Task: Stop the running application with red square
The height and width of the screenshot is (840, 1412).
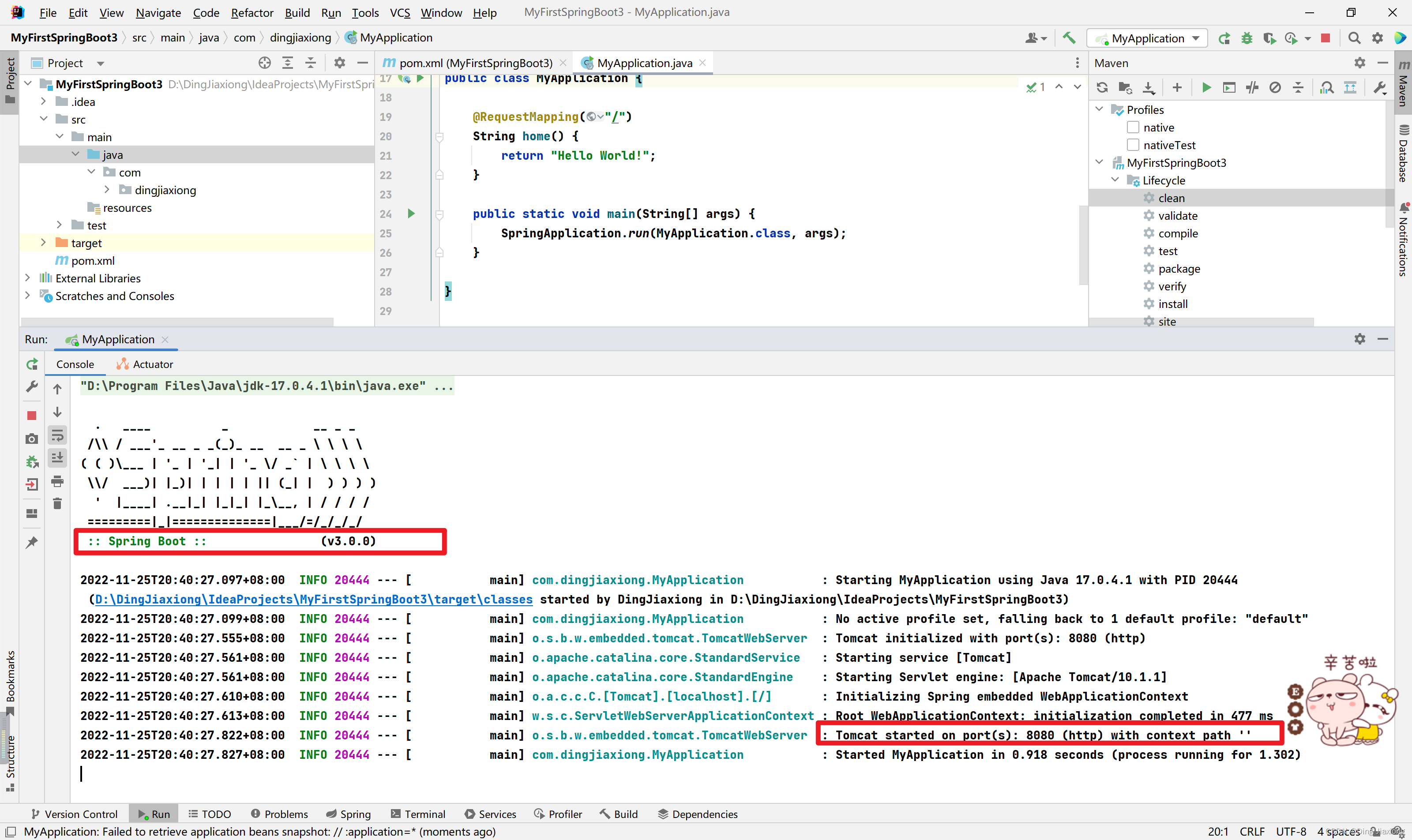Action: pos(32,416)
